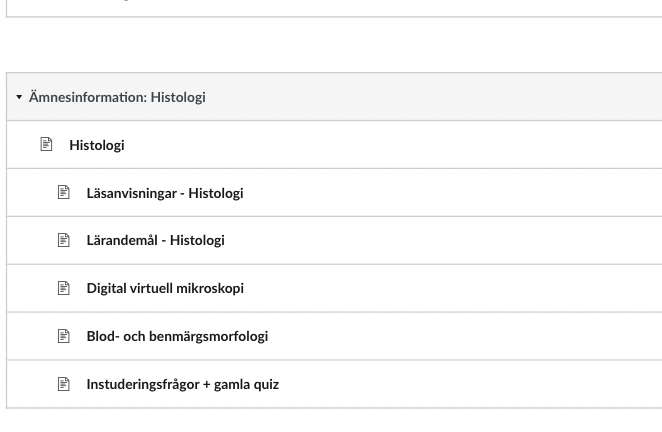
Task: Open Läsanvisningar - Histologi link
Action: point(165,193)
